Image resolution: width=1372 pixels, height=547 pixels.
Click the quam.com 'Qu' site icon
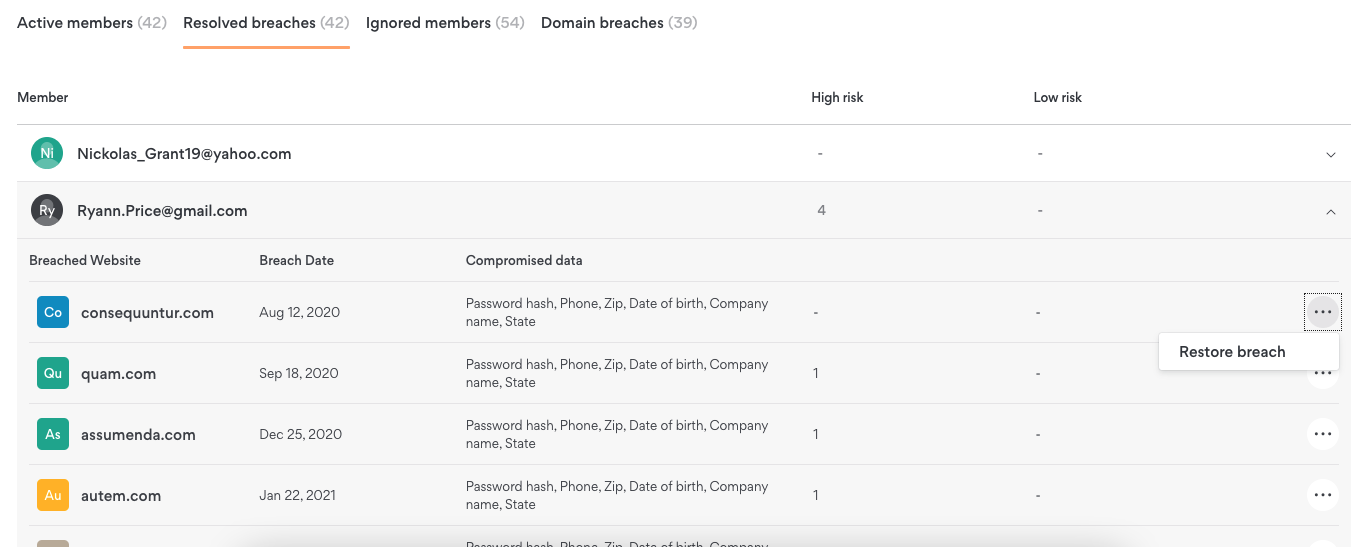(x=53, y=373)
